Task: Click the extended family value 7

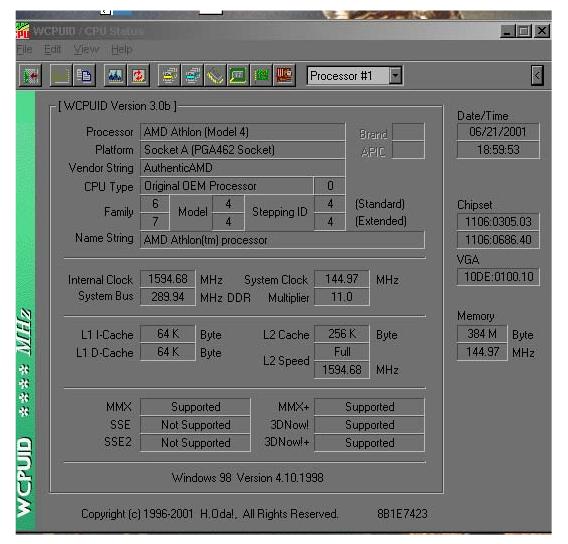Action: point(155,222)
